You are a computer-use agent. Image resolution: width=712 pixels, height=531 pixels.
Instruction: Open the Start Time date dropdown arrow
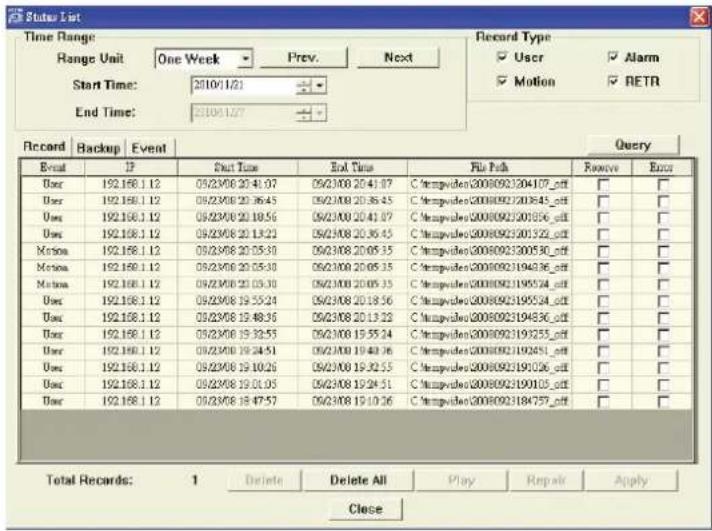320,85
